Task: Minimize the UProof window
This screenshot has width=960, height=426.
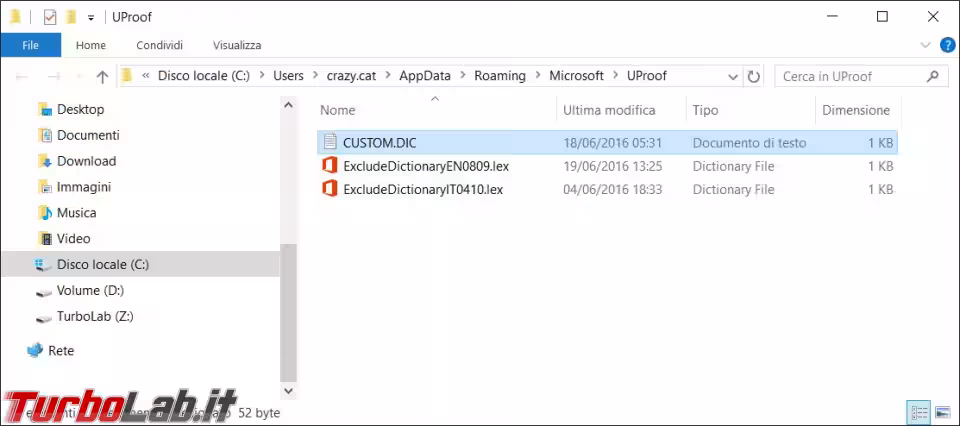Action: pyautogui.click(x=831, y=17)
